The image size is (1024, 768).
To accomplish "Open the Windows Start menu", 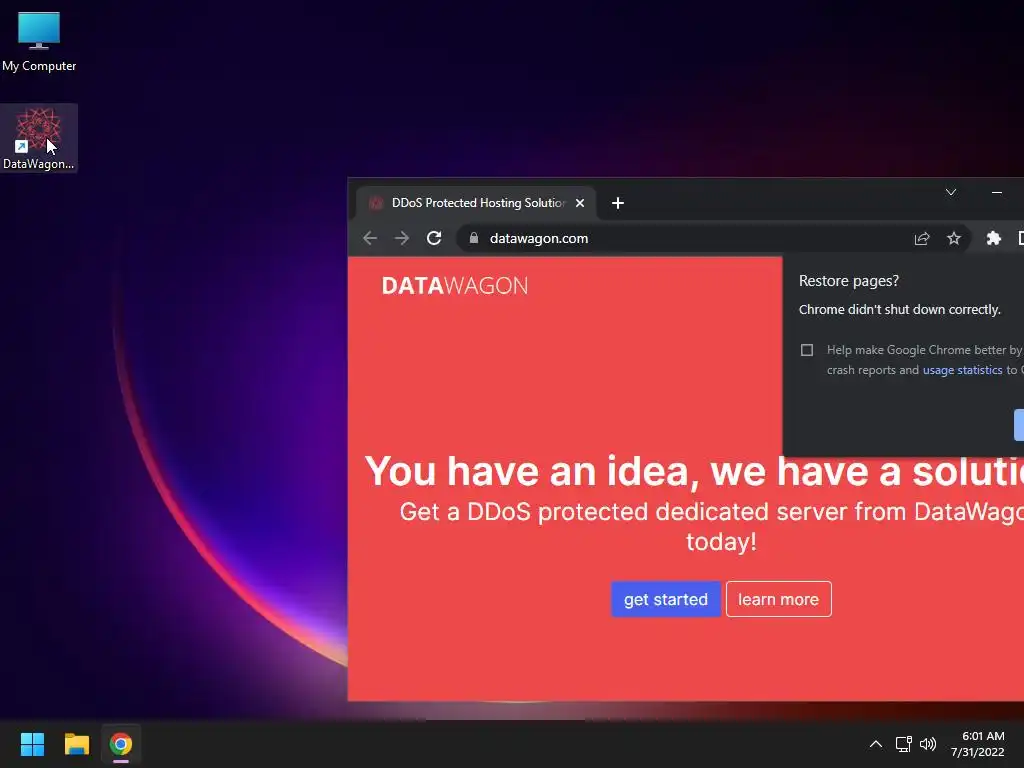I will pyautogui.click(x=32, y=744).
